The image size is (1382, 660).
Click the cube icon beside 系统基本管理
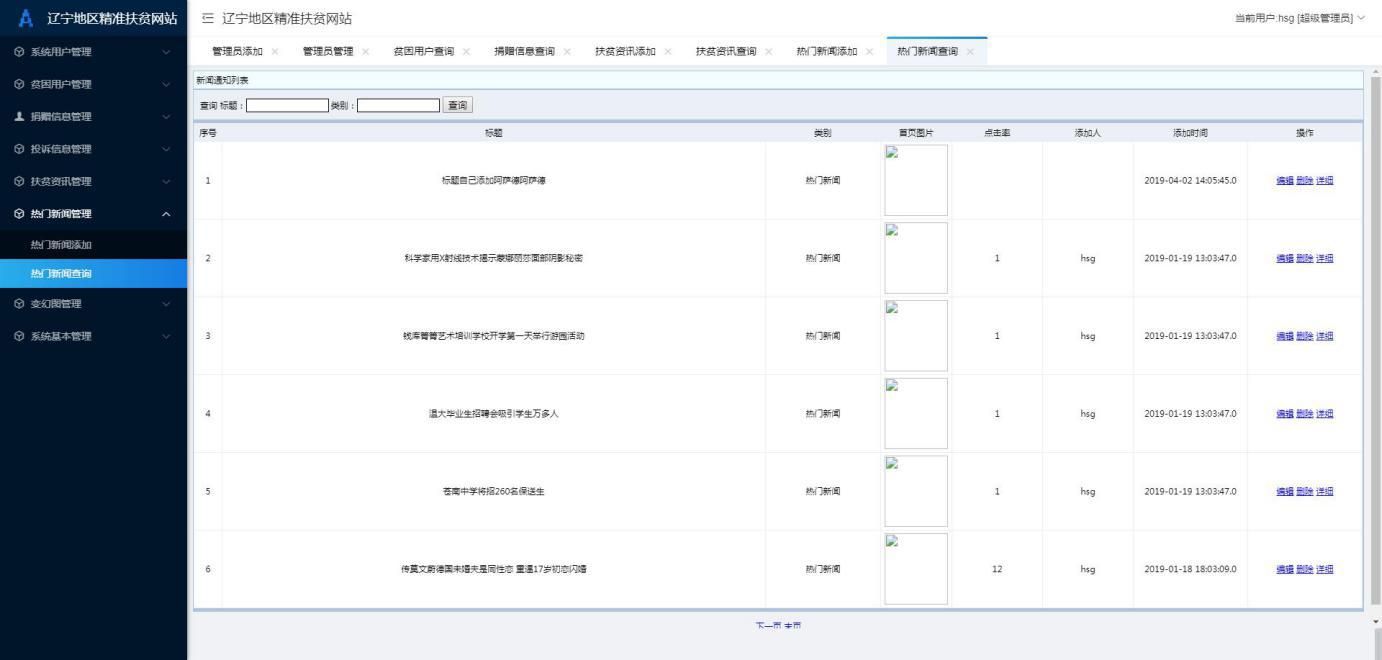20,336
